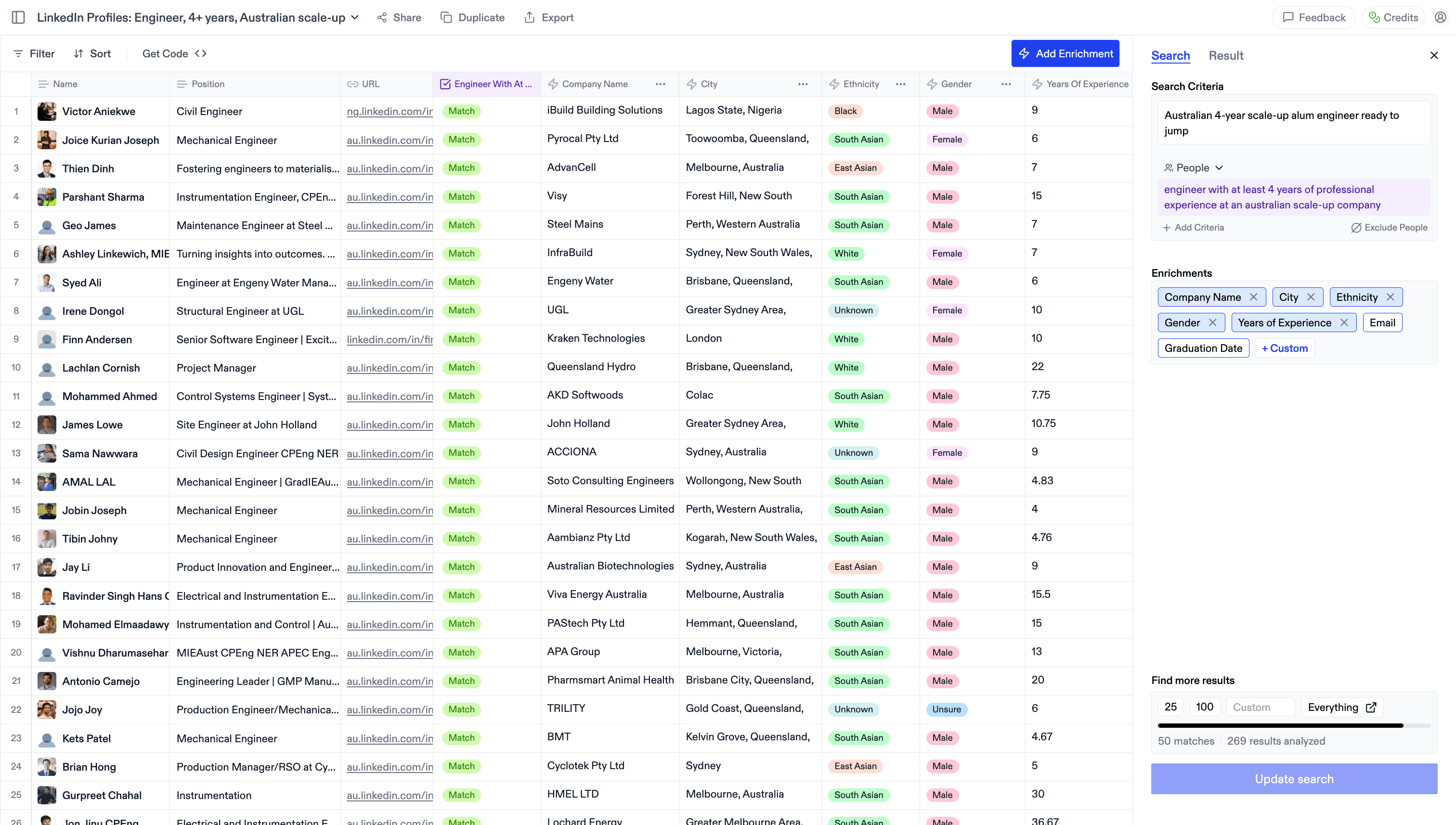Select the Project Manager position cell
1456x825 pixels.
(255, 368)
